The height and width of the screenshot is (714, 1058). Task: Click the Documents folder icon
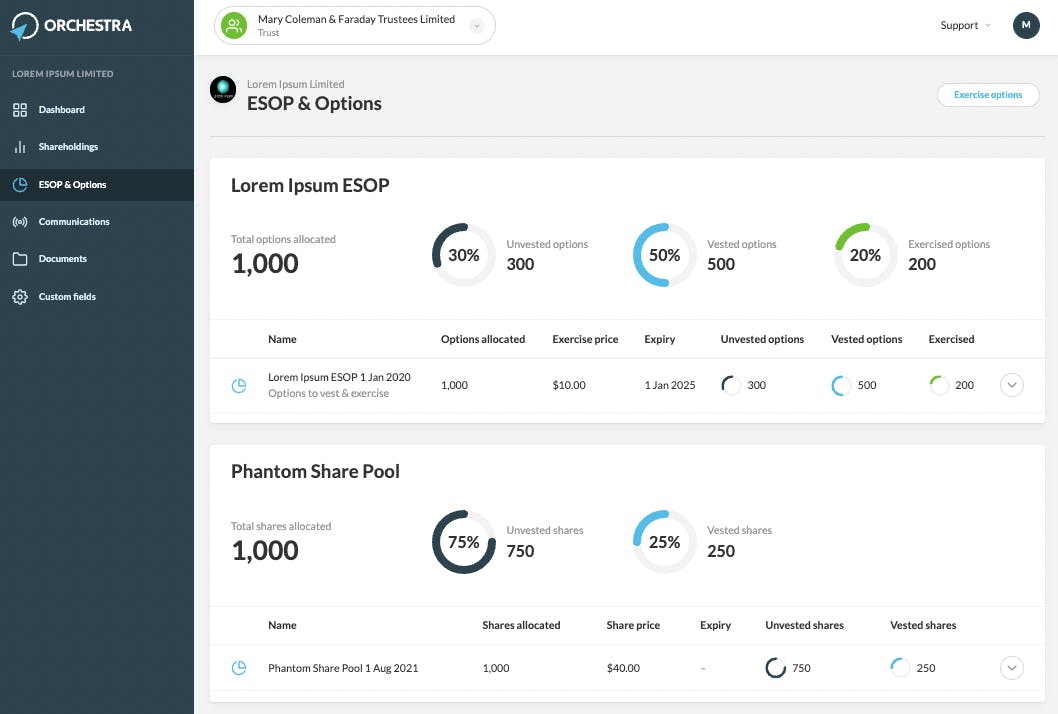pos(20,259)
